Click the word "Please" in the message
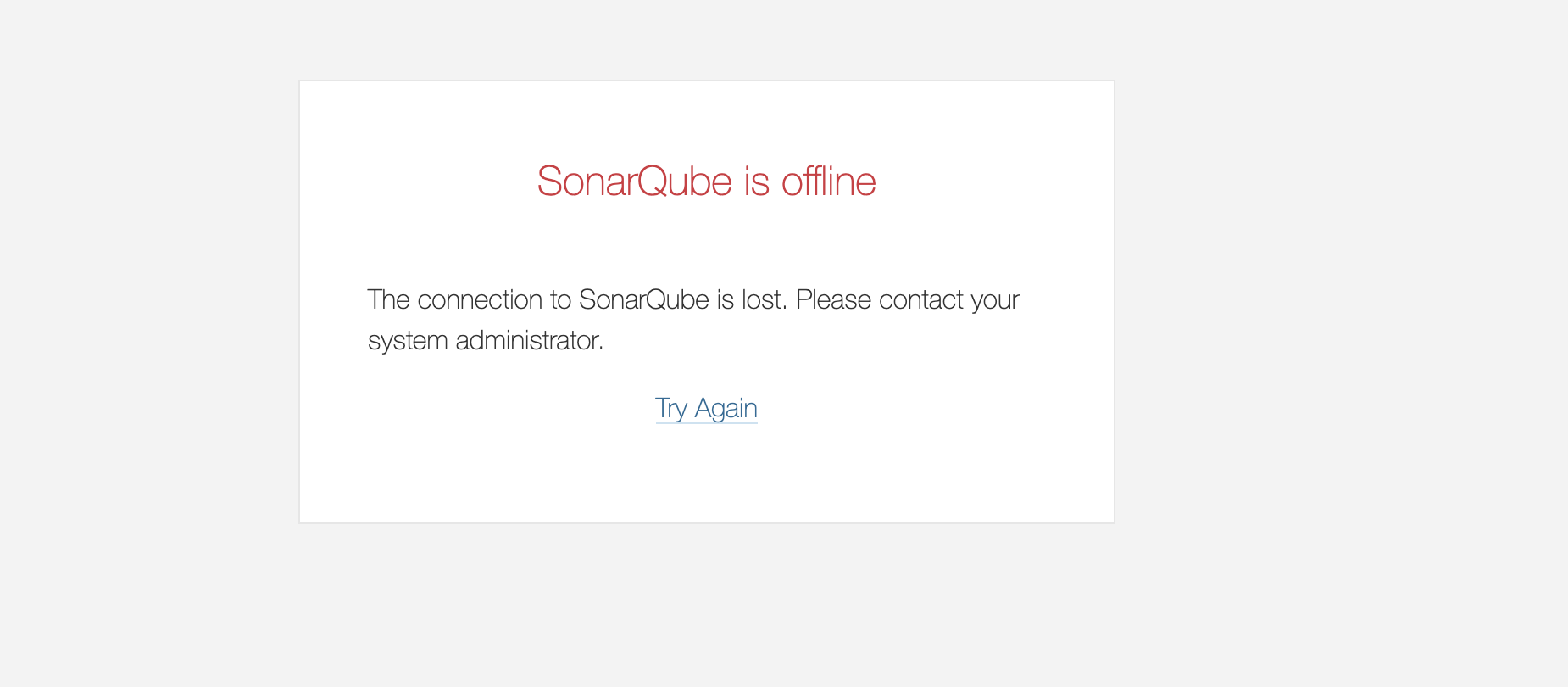 click(x=833, y=300)
